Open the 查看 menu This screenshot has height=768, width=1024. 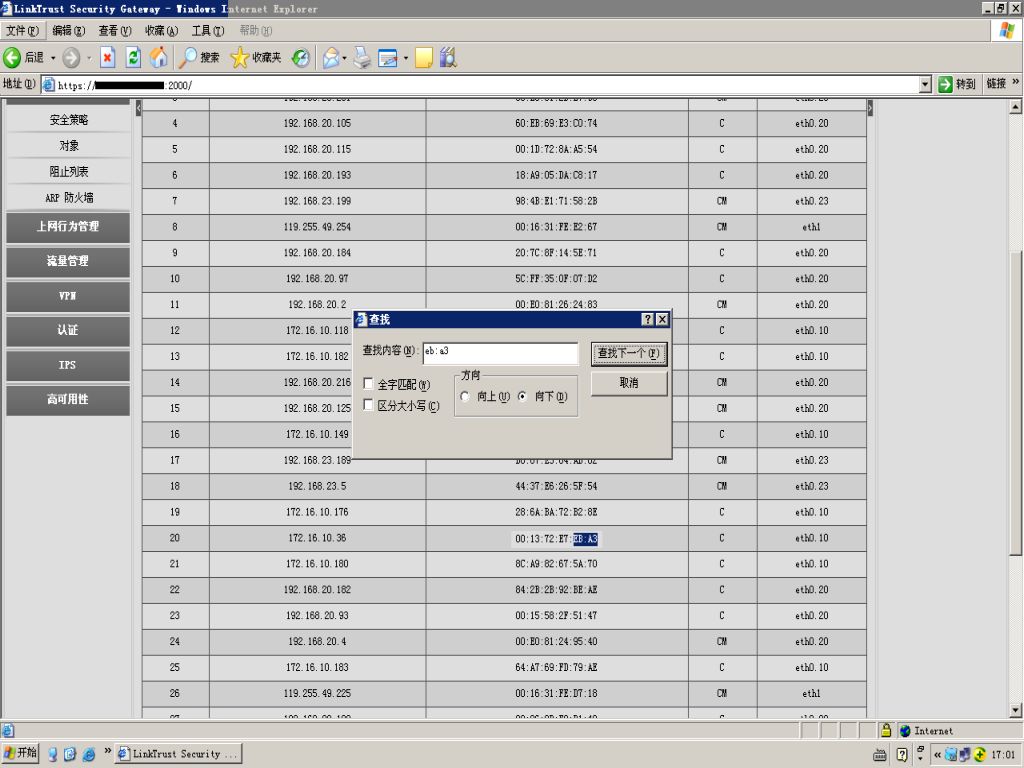115,31
